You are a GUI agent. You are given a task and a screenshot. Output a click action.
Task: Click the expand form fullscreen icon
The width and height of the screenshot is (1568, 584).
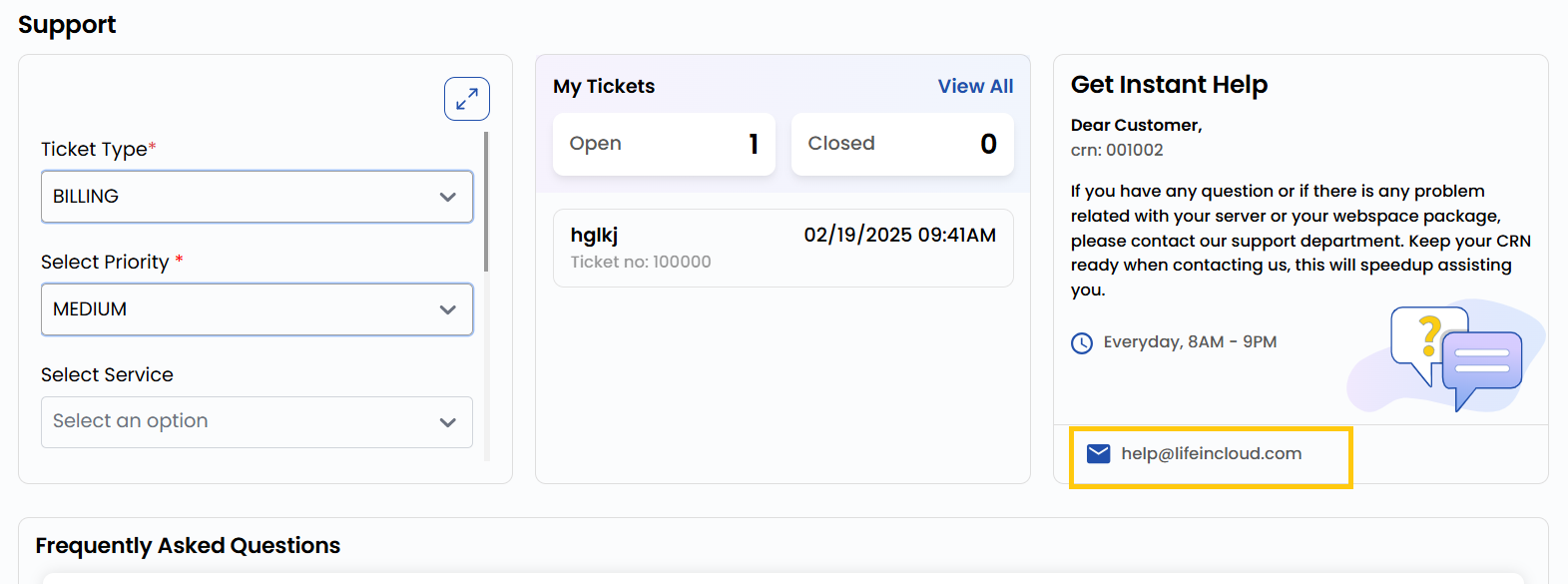point(466,99)
